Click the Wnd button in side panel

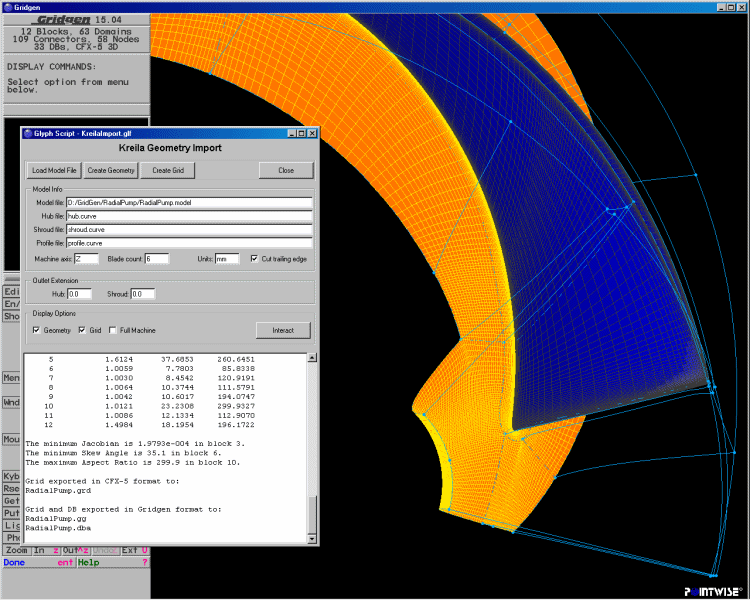pyautogui.click(x=12, y=402)
